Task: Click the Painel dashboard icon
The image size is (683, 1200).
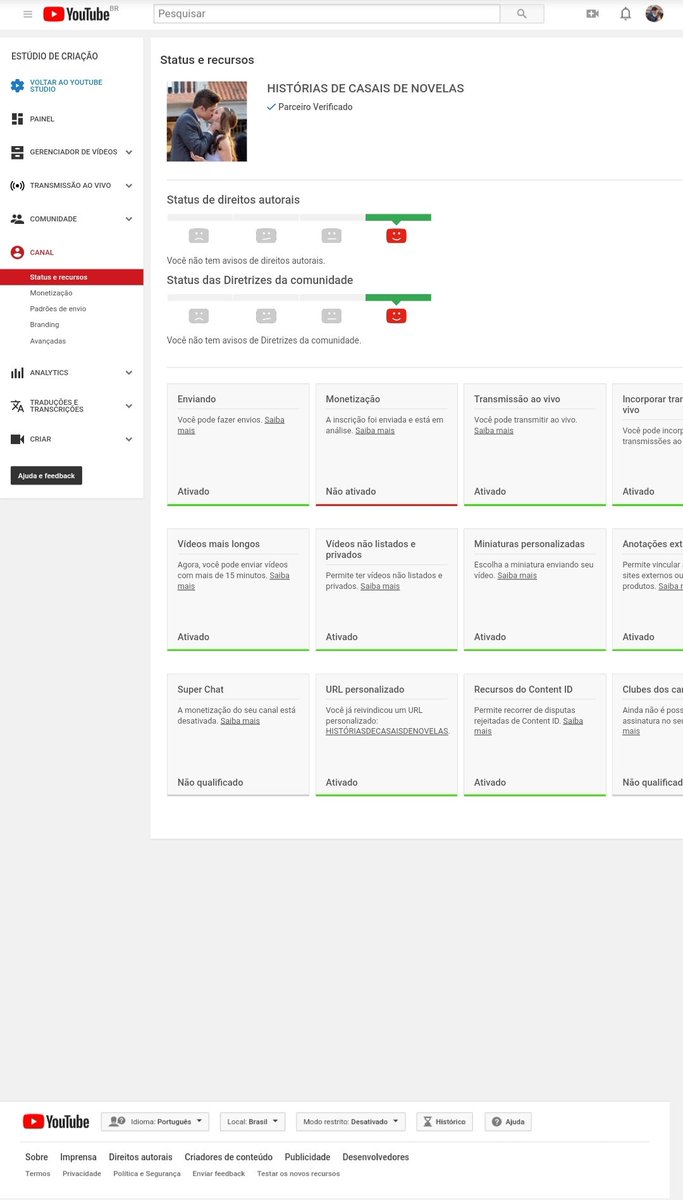Action: pos(17,119)
